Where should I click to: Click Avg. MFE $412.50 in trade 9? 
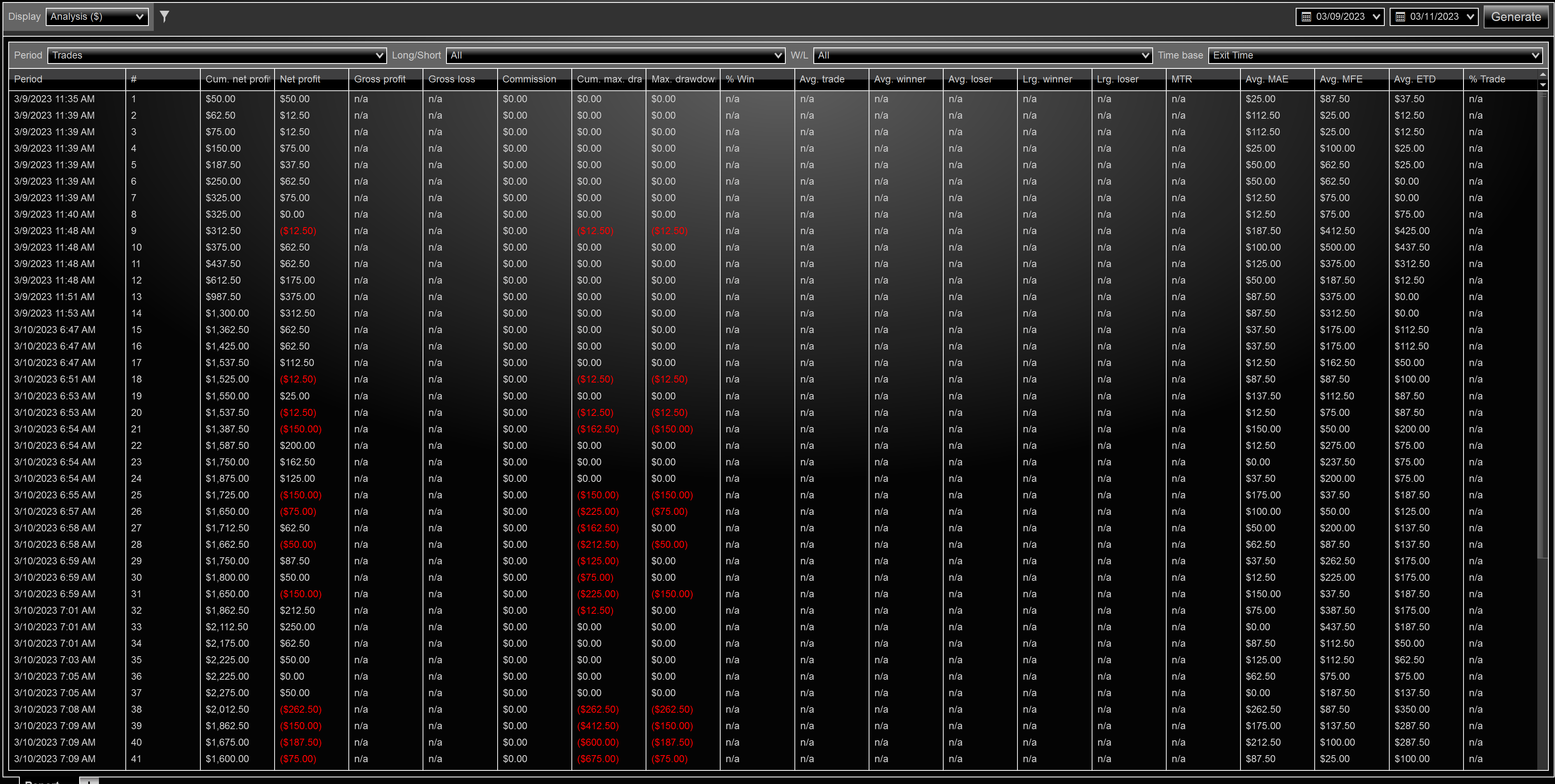pyautogui.click(x=1337, y=230)
